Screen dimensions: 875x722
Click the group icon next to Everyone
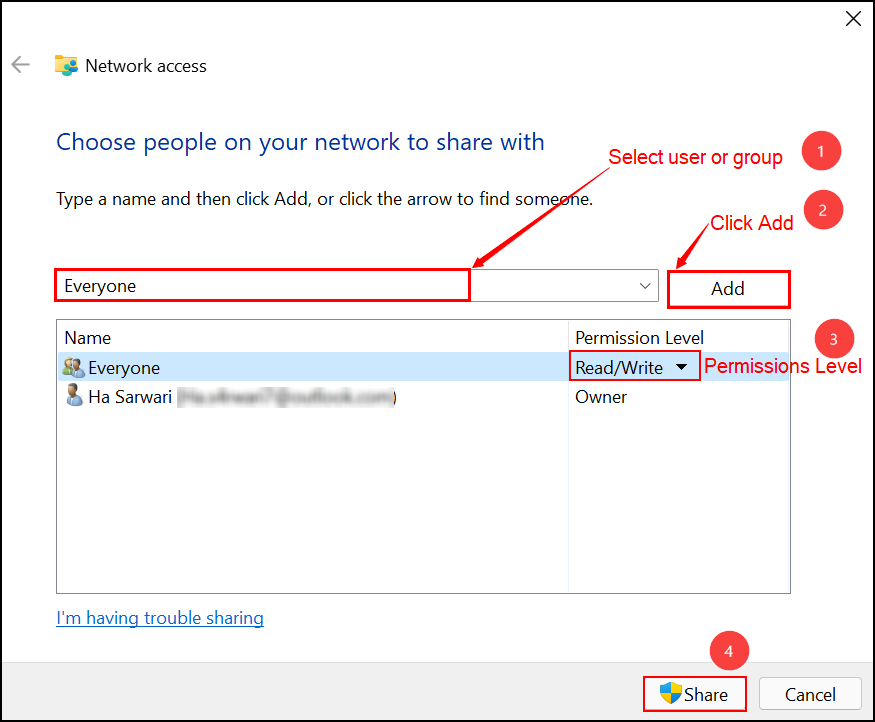pos(72,367)
